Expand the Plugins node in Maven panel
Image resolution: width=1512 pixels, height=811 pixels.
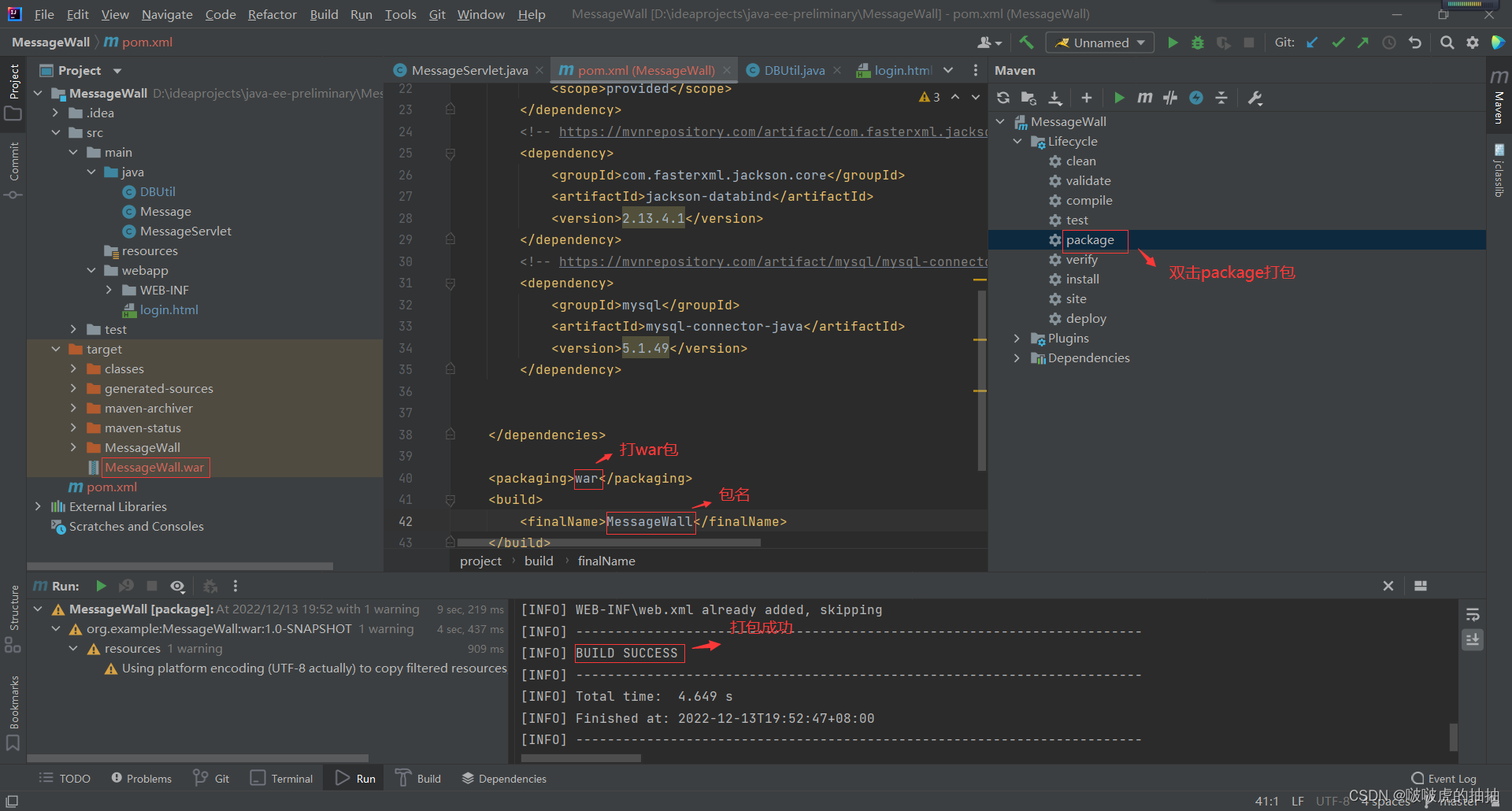pos(1017,338)
